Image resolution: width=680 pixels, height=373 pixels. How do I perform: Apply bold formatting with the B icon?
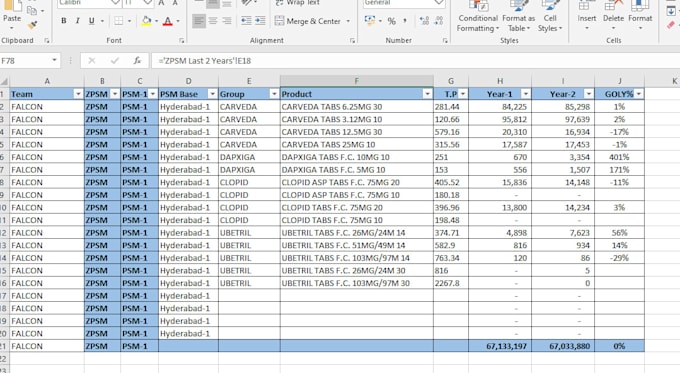click(x=64, y=21)
